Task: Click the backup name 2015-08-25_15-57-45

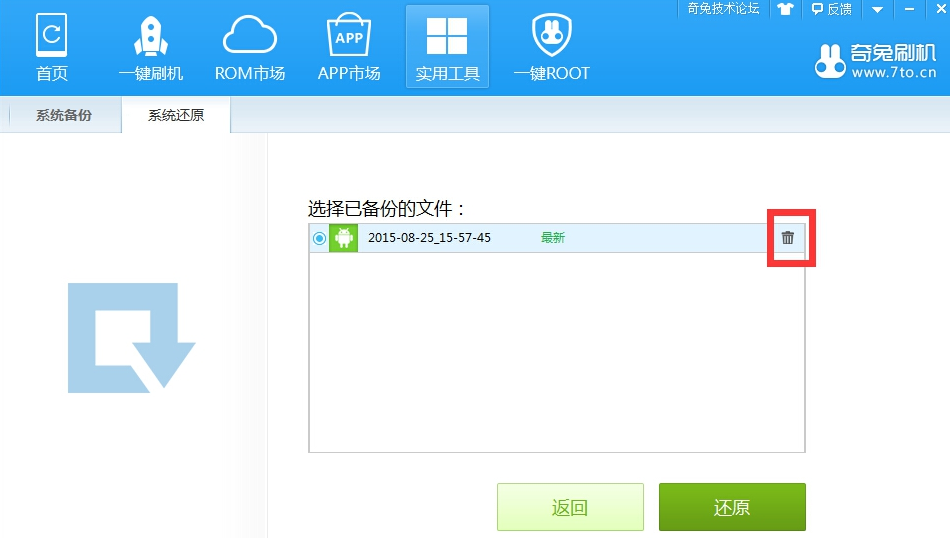Action: [x=429, y=237]
